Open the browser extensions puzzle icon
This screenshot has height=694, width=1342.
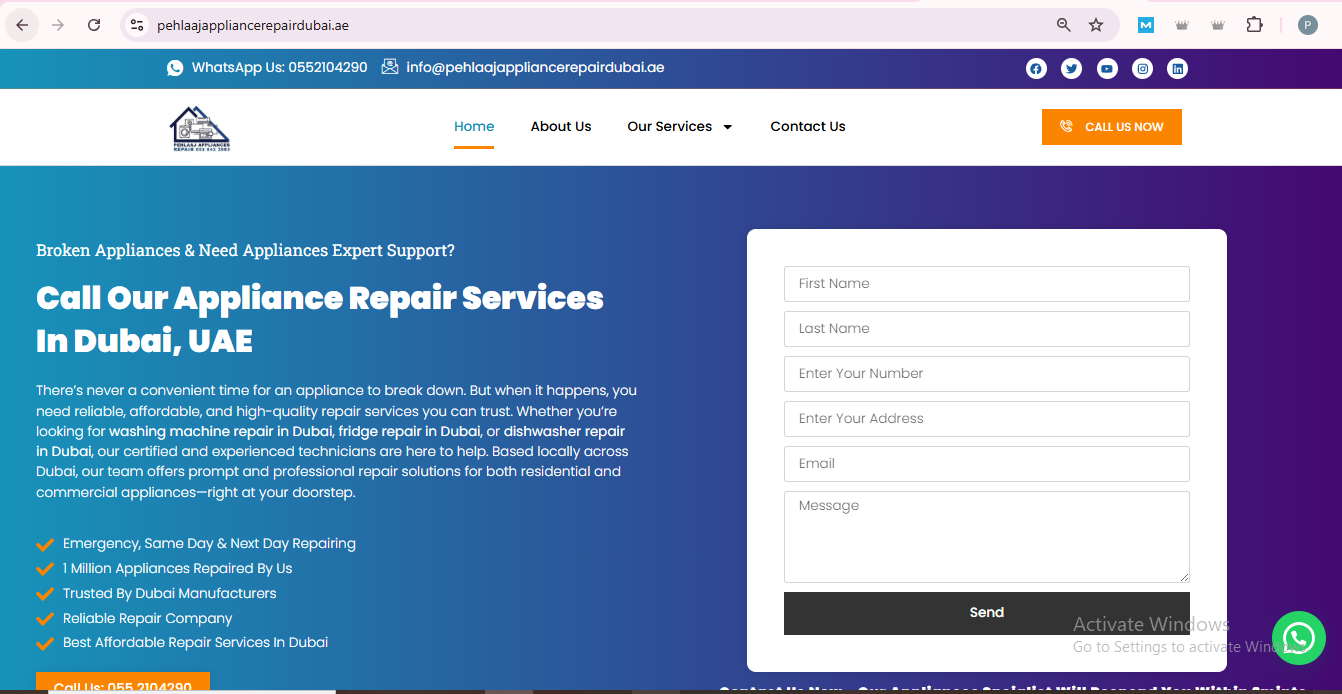pyautogui.click(x=1254, y=24)
